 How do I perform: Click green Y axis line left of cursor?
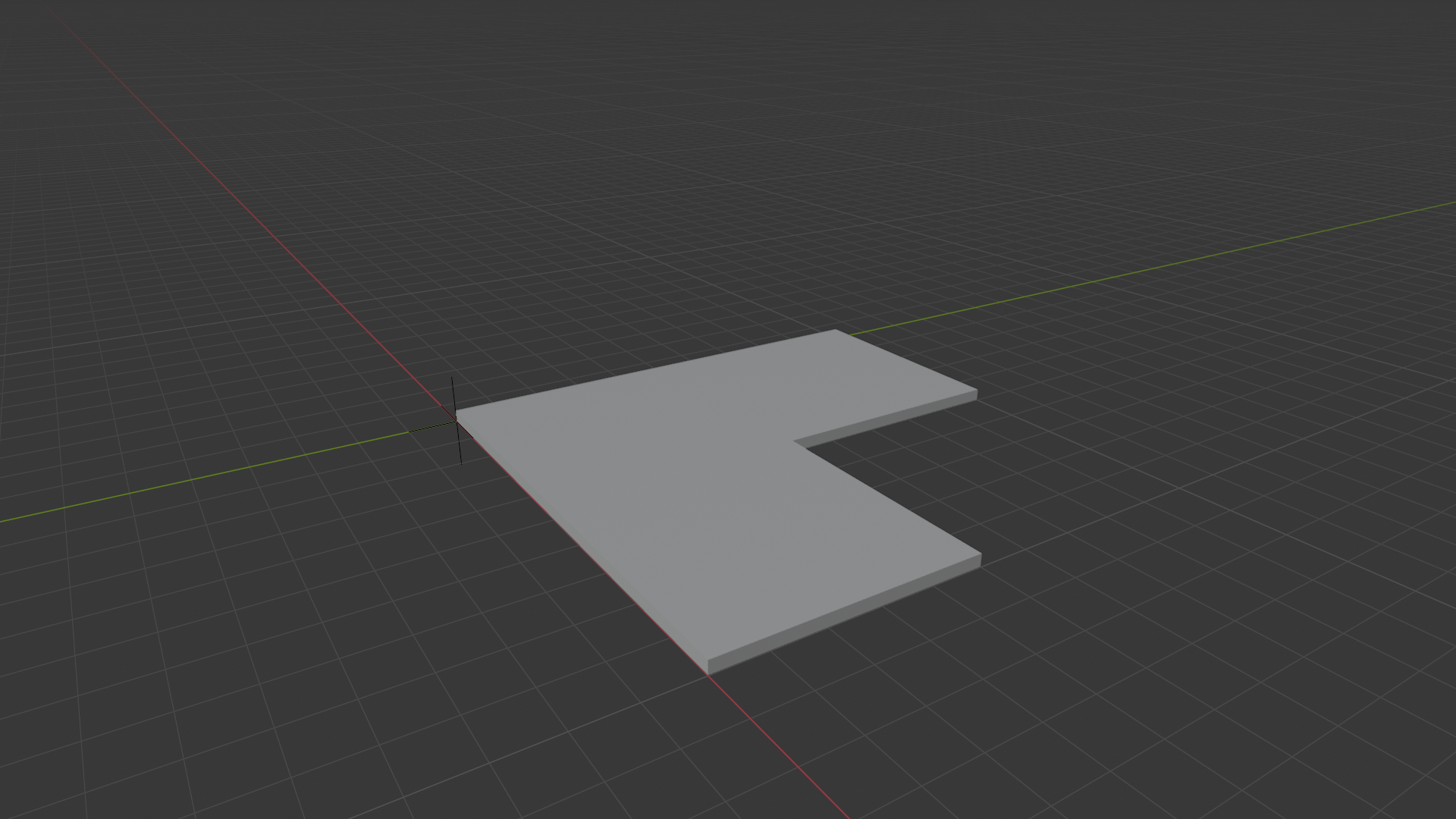click(x=227, y=472)
